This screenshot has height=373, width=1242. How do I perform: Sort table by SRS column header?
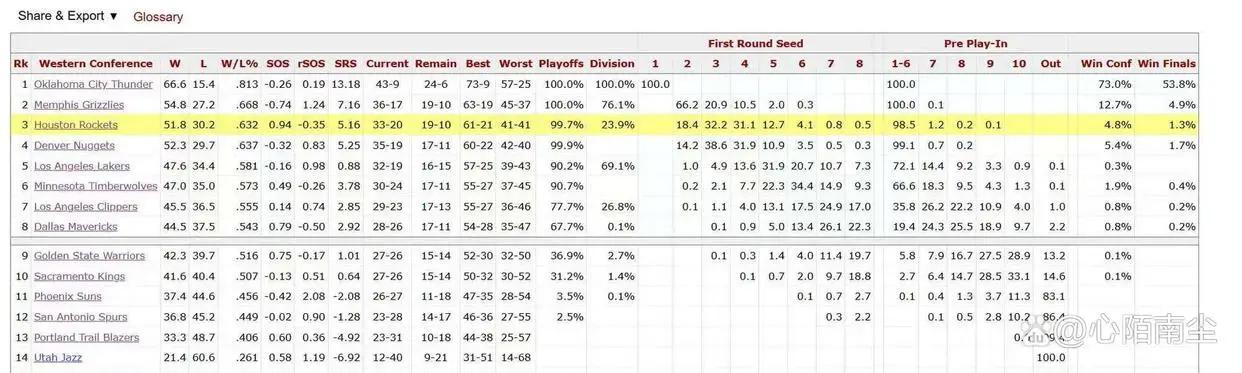point(346,64)
